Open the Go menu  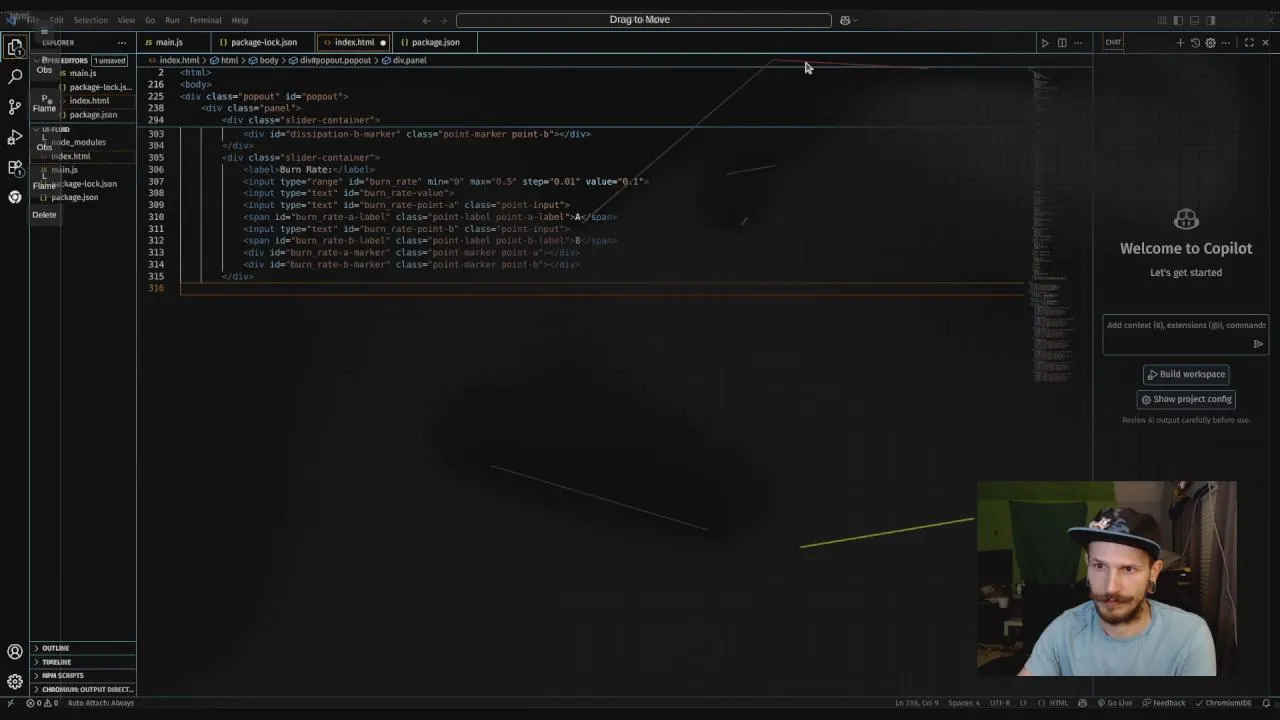(x=150, y=20)
